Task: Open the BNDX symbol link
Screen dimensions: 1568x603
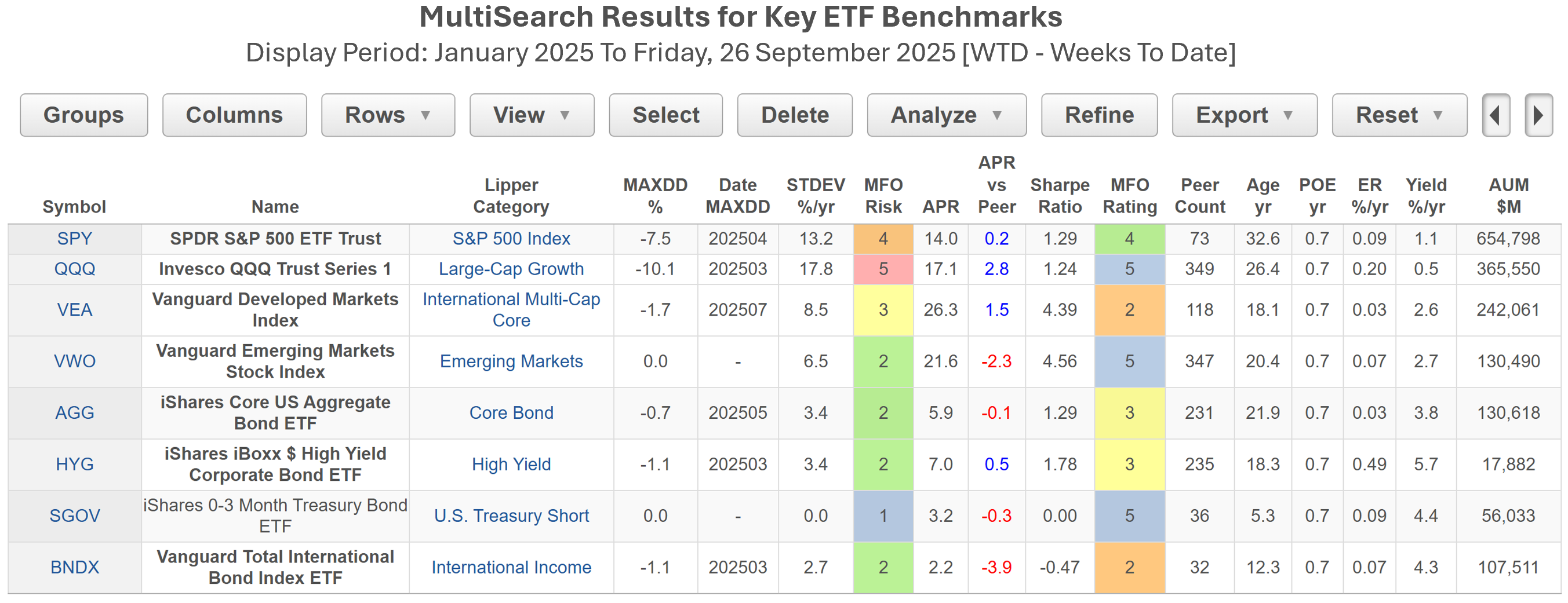Action: 74,567
